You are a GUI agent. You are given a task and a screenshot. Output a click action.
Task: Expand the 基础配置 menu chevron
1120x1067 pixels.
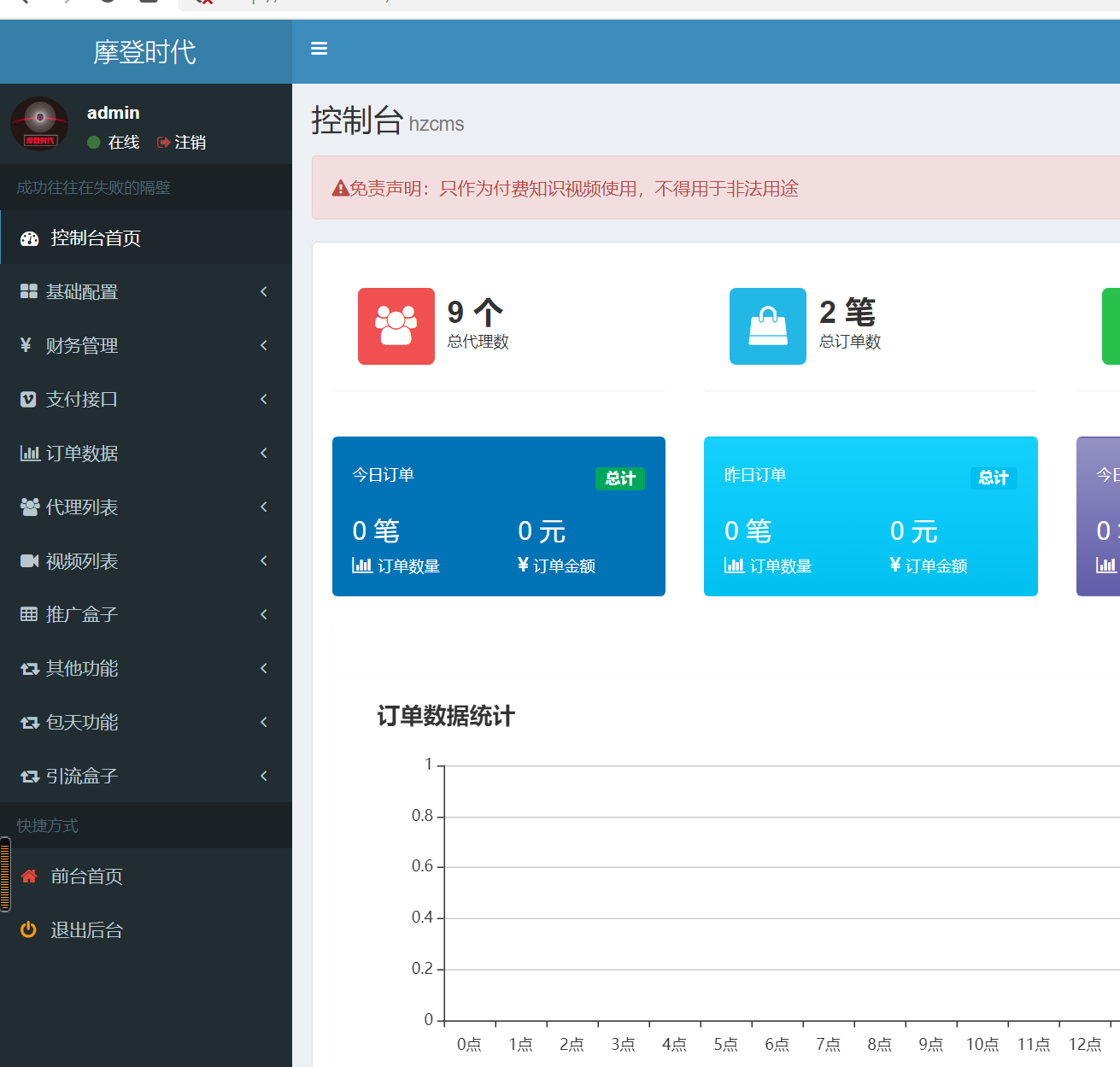[264, 291]
